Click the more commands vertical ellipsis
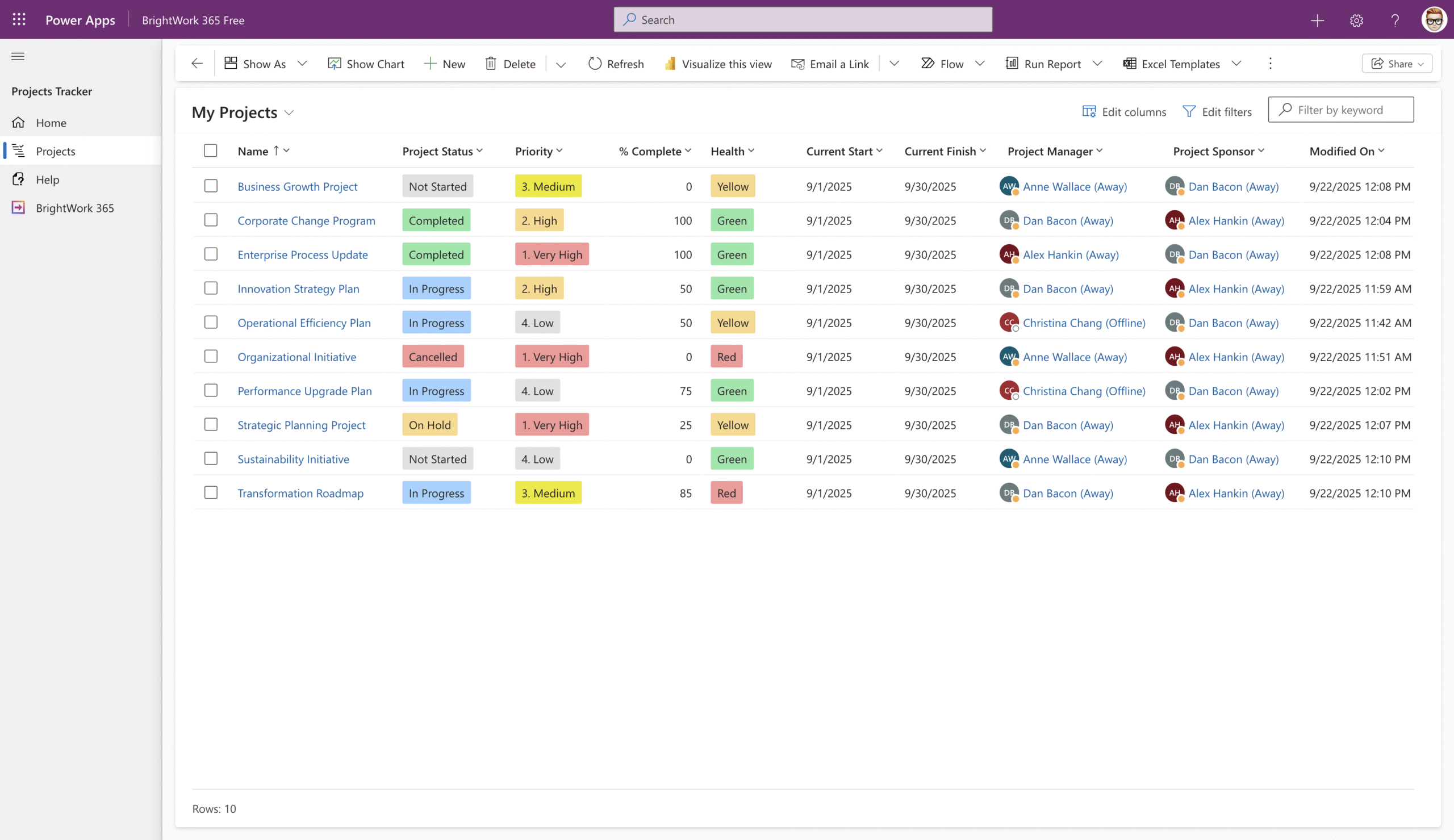The image size is (1454, 840). pyautogui.click(x=1270, y=64)
